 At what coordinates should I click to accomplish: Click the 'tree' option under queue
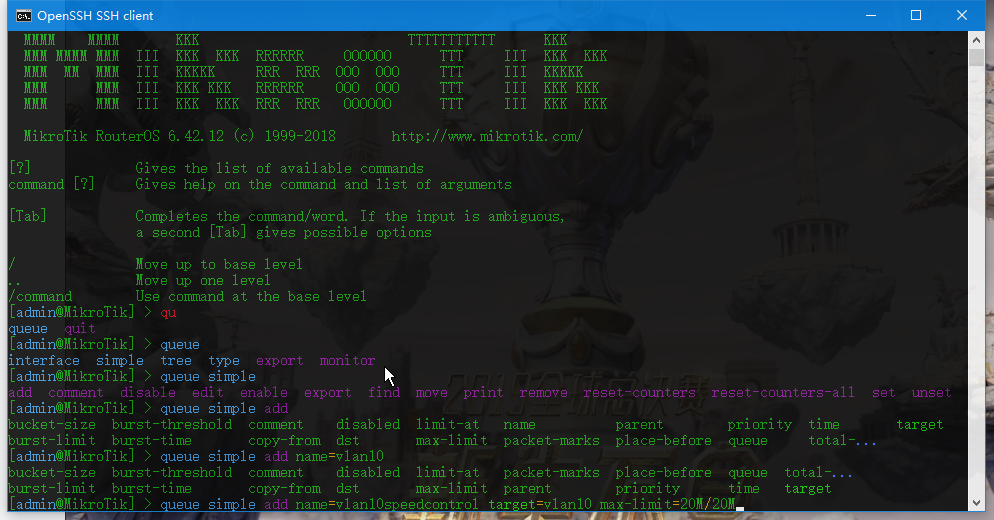point(176,360)
